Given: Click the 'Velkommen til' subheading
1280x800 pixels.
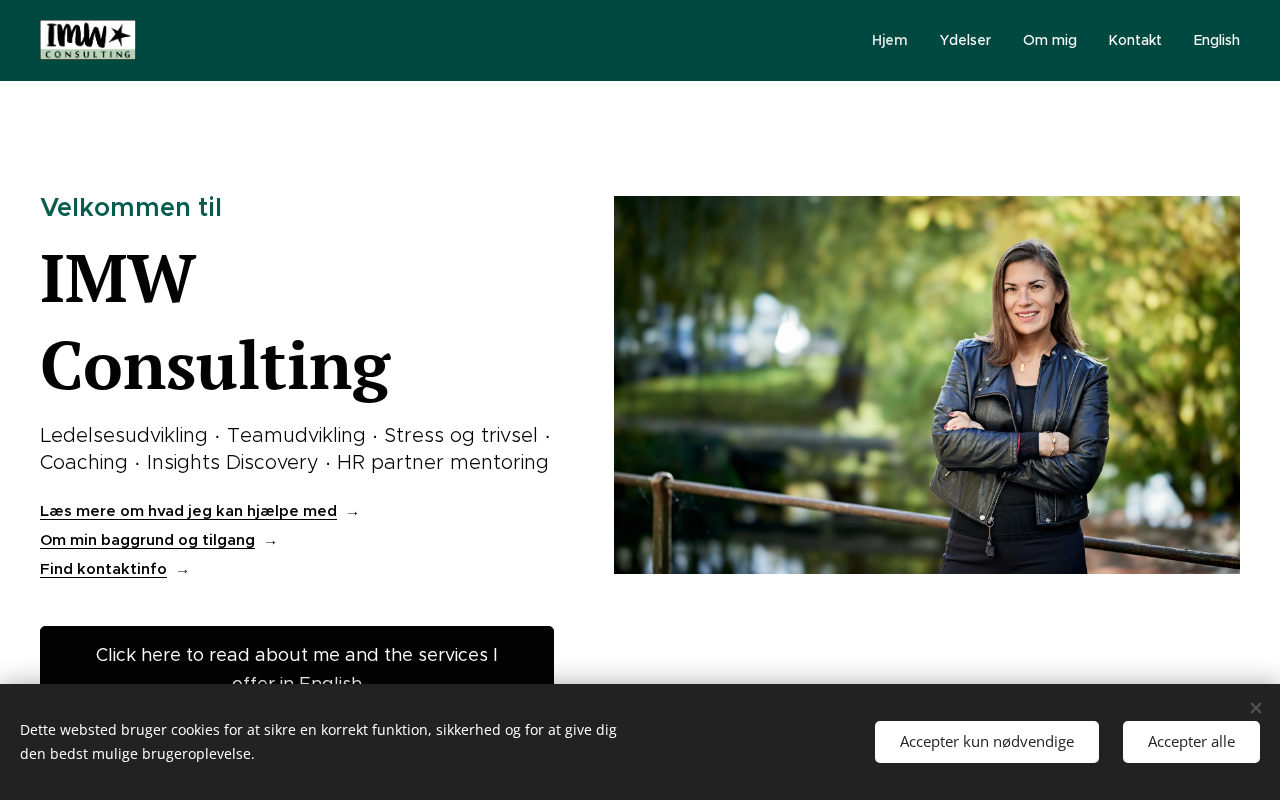Looking at the screenshot, I should (131, 208).
